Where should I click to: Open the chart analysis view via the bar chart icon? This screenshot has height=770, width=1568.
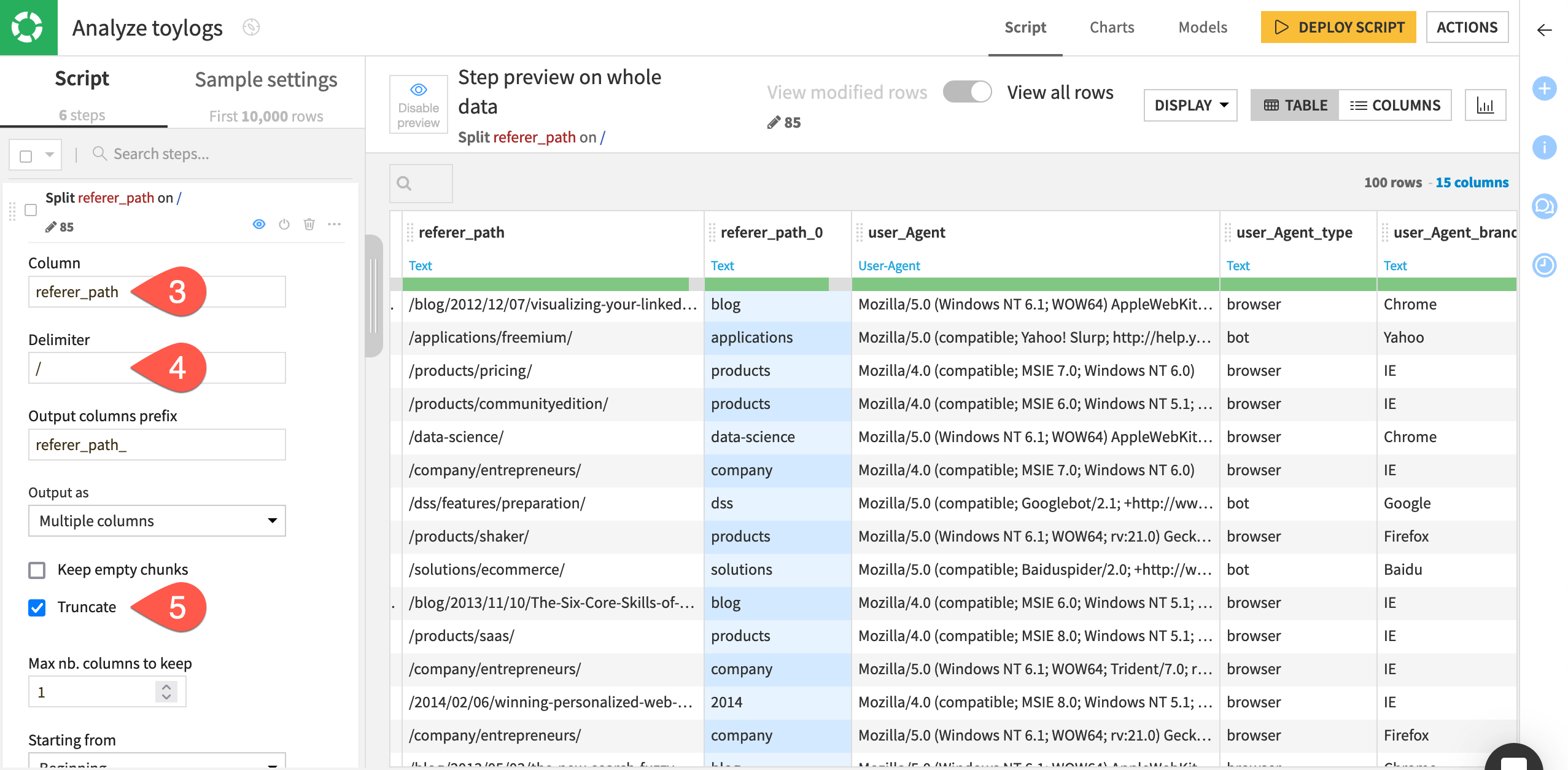click(1486, 105)
